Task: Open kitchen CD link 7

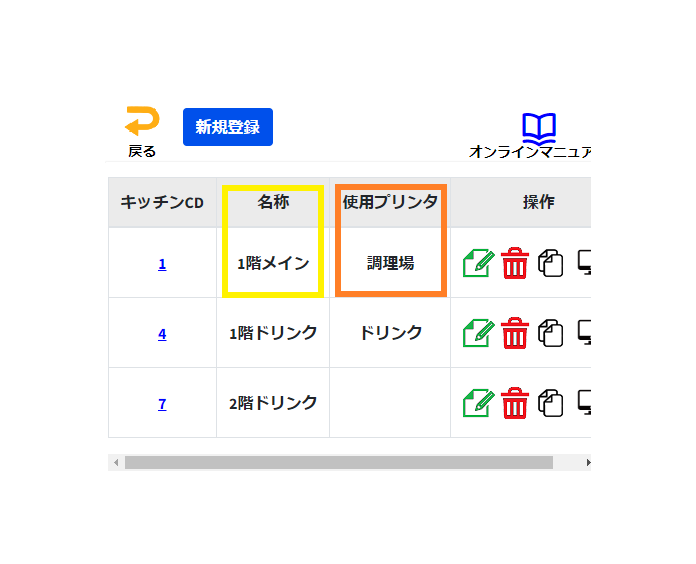Action: tap(162, 404)
